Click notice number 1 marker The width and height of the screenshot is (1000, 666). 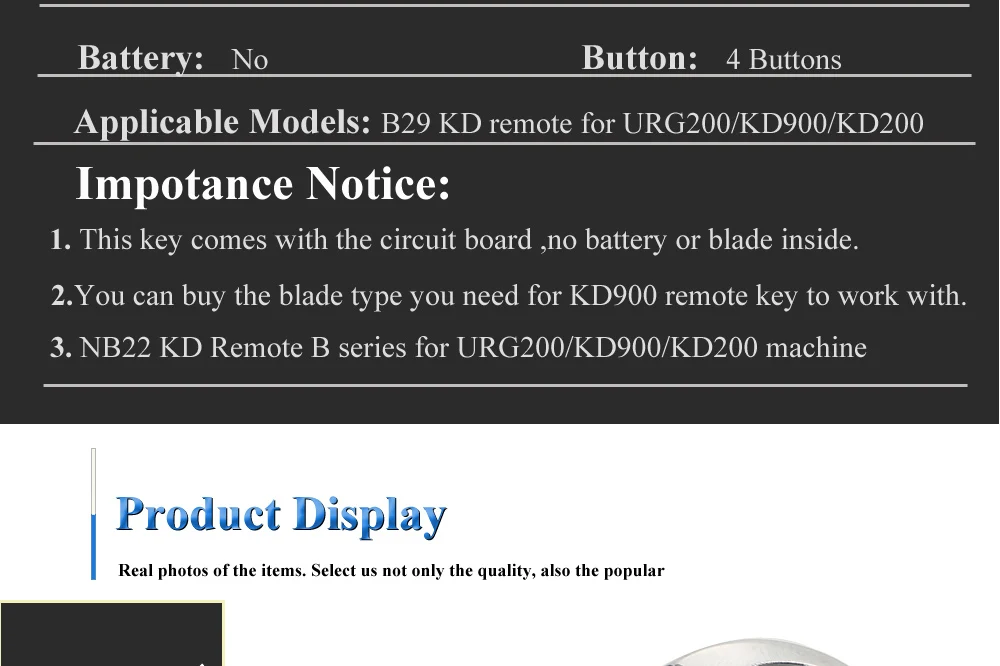click(61, 240)
